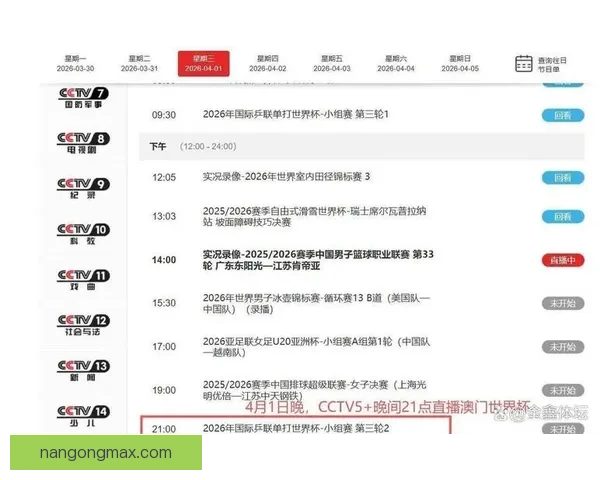
Task: Click 回看 for the 12:05 program
Action: pos(563,178)
